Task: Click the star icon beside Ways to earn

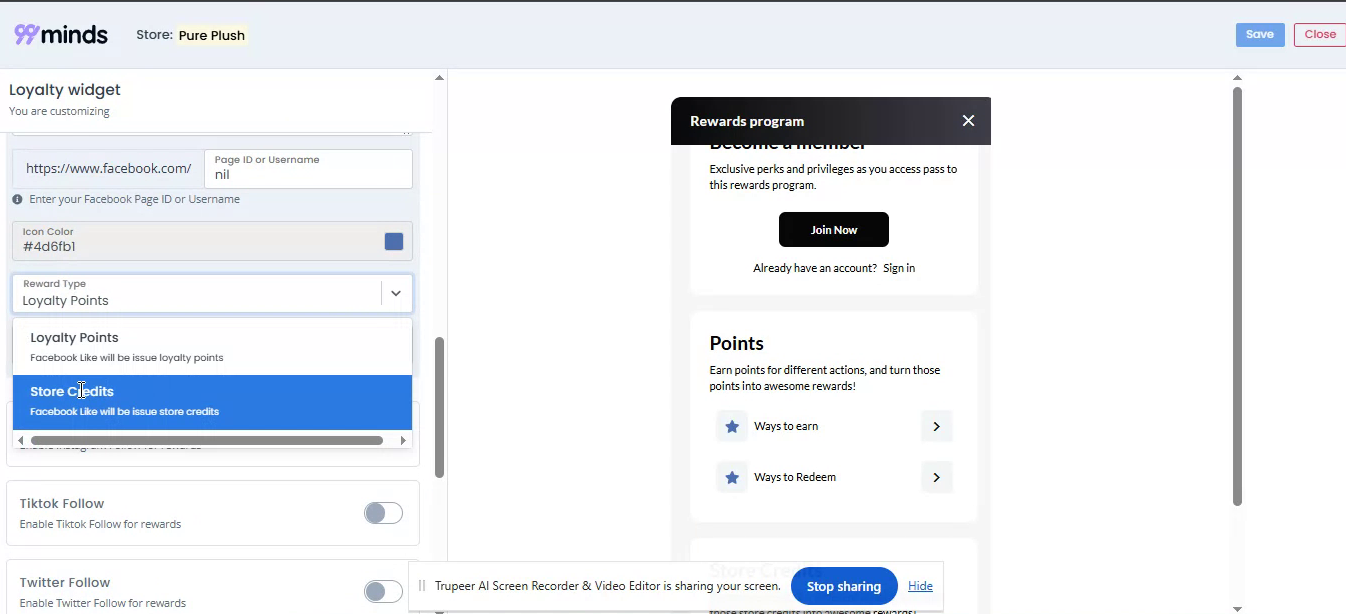Action: [732, 426]
